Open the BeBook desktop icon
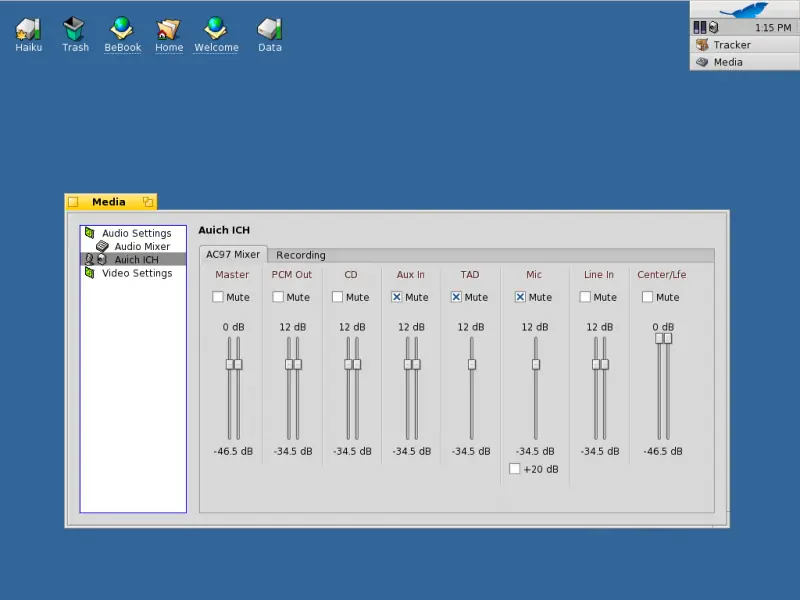Screen dimensions: 800x600 click(122, 35)
